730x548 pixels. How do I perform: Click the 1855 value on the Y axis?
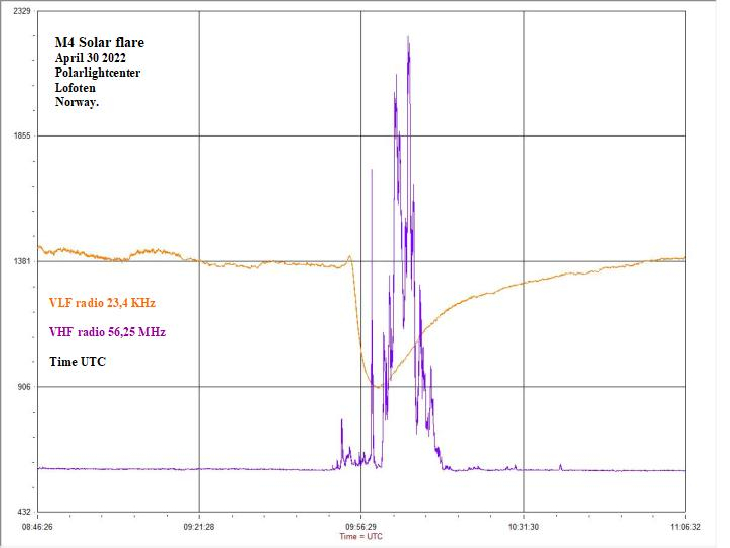click(x=21, y=136)
